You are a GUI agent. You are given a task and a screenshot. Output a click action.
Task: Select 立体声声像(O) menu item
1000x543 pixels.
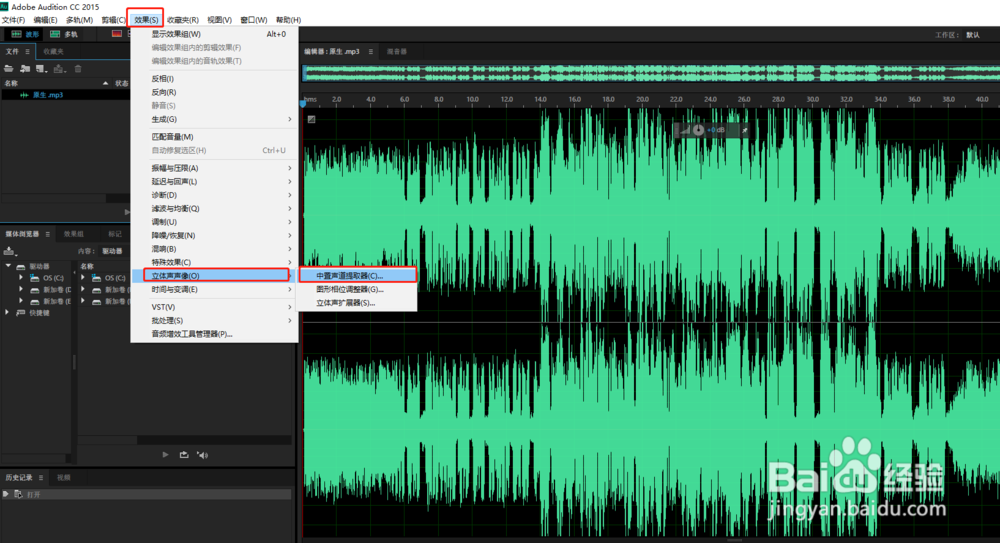pos(215,276)
